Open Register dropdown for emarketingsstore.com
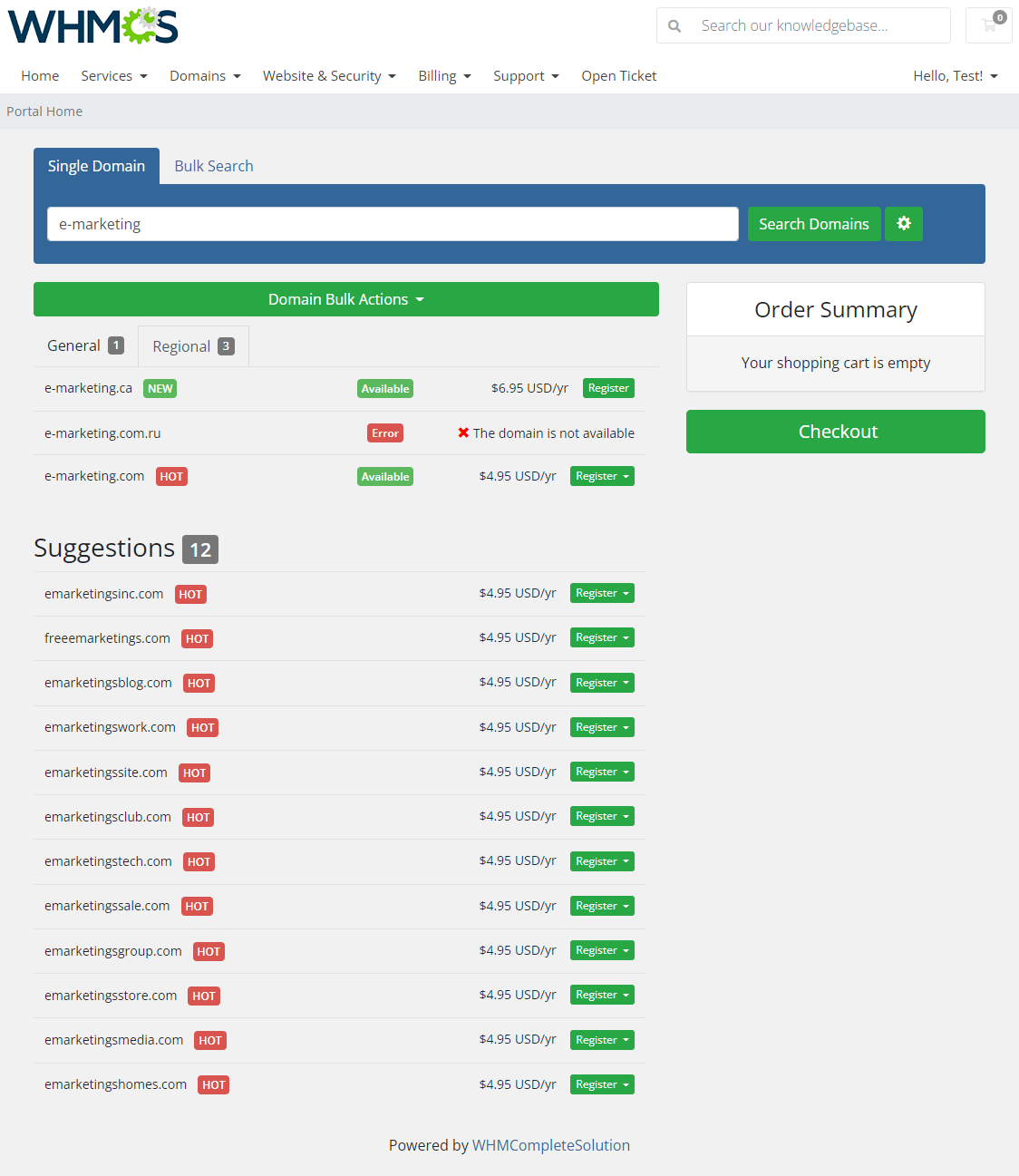 click(x=602, y=995)
